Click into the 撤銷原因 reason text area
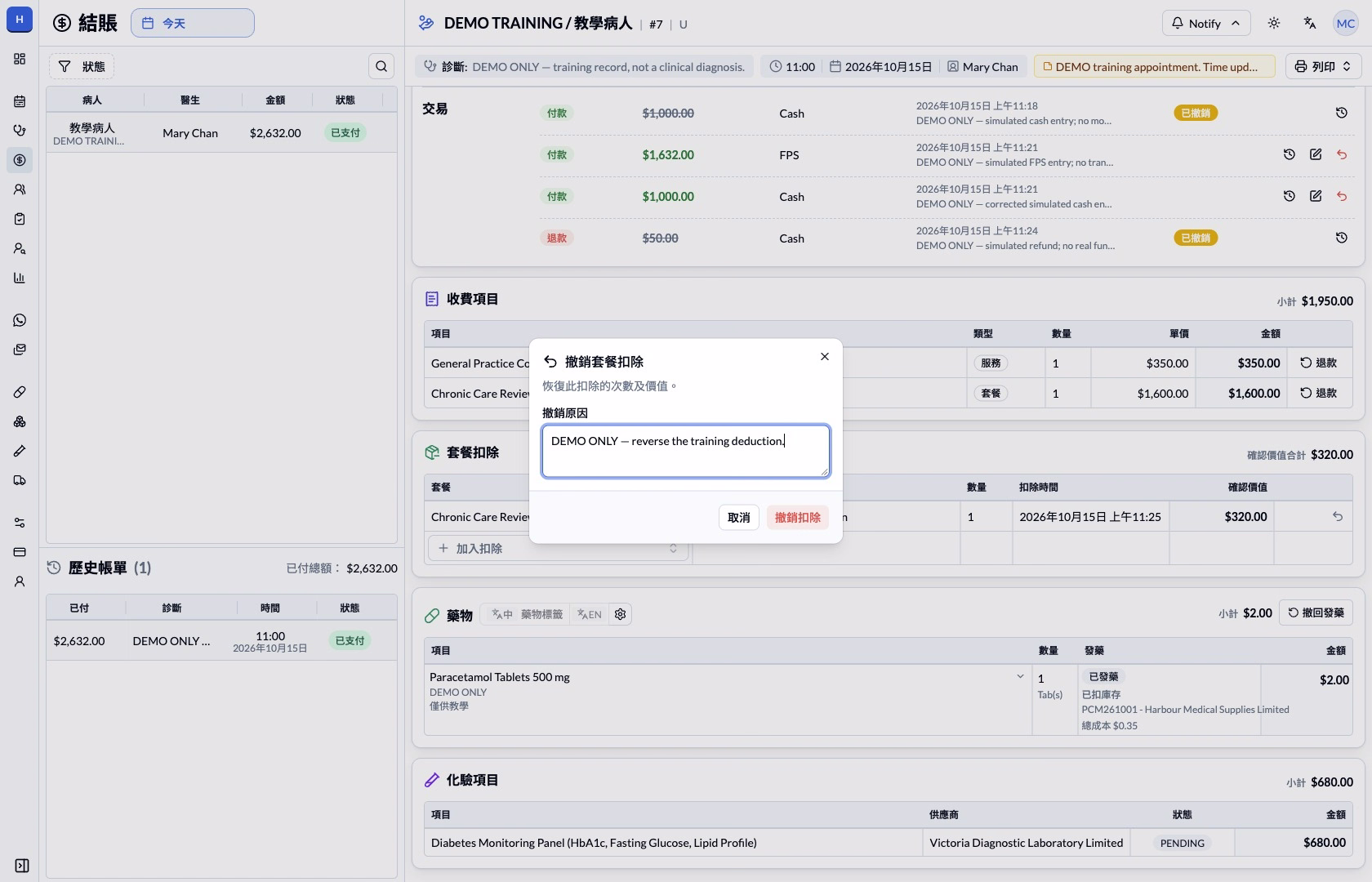Screen dimensions: 1372x882 click(x=686, y=451)
